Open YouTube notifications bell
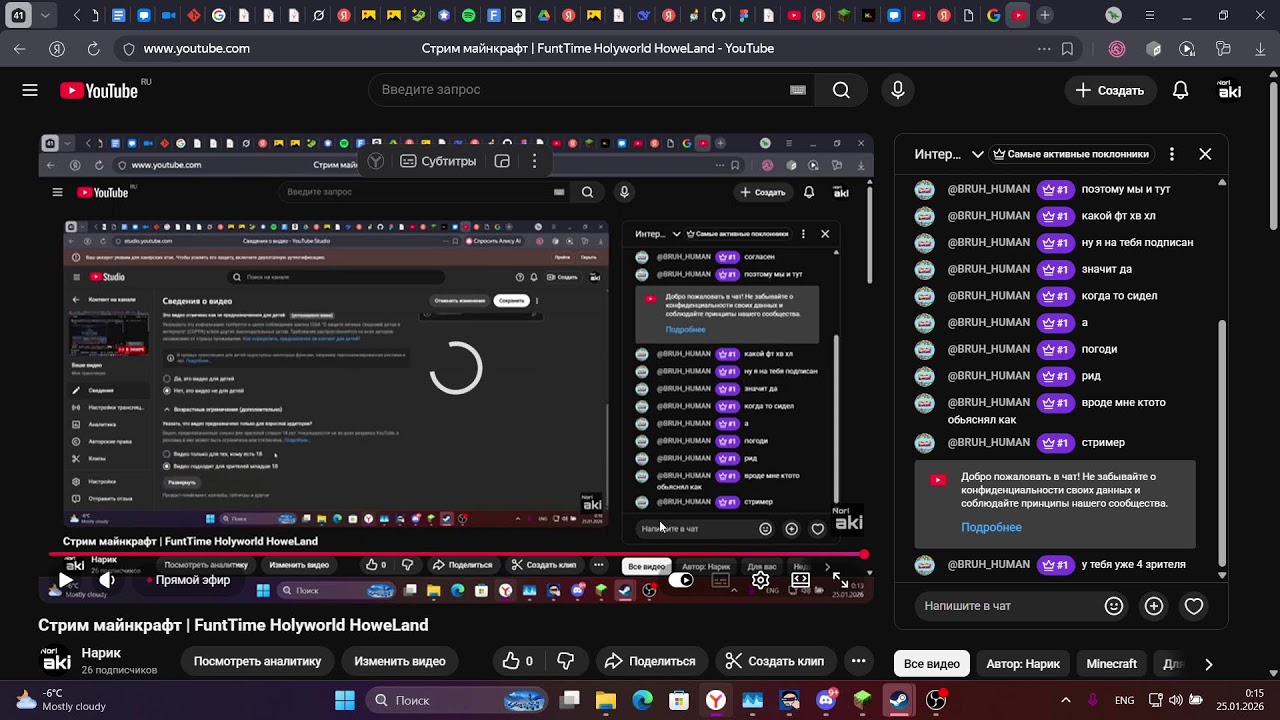The width and height of the screenshot is (1280, 720). click(1180, 90)
